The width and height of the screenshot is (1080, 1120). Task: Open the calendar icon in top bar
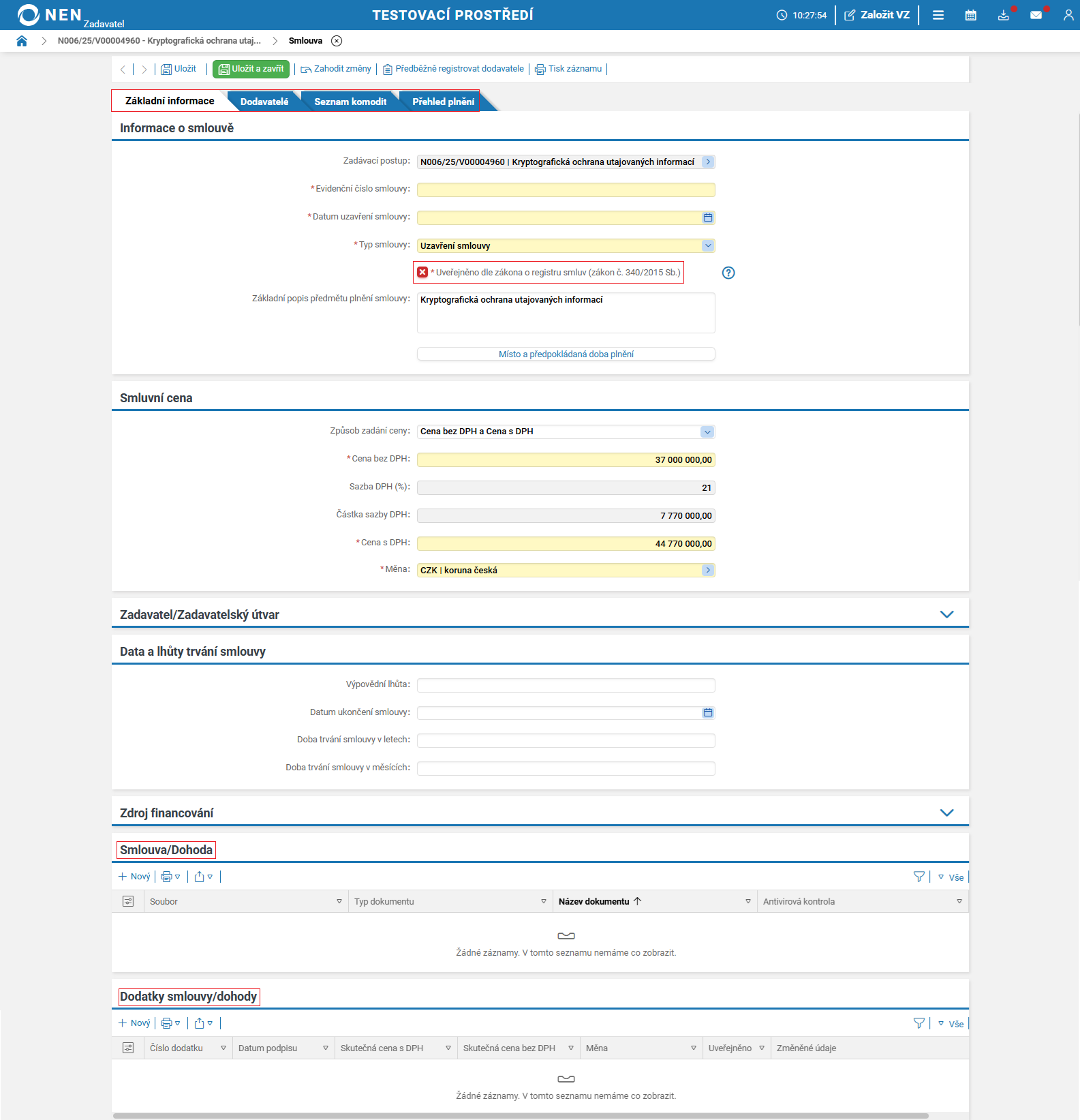click(x=970, y=15)
